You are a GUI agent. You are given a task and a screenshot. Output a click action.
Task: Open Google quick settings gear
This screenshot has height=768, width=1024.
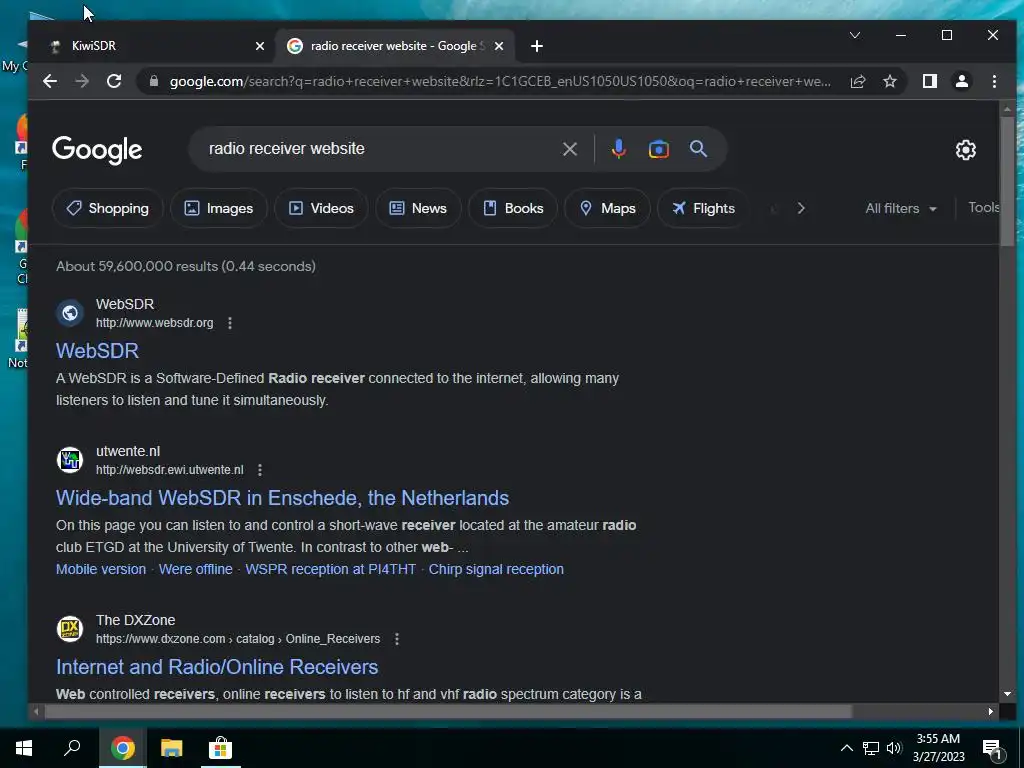[x=965, y=150]
